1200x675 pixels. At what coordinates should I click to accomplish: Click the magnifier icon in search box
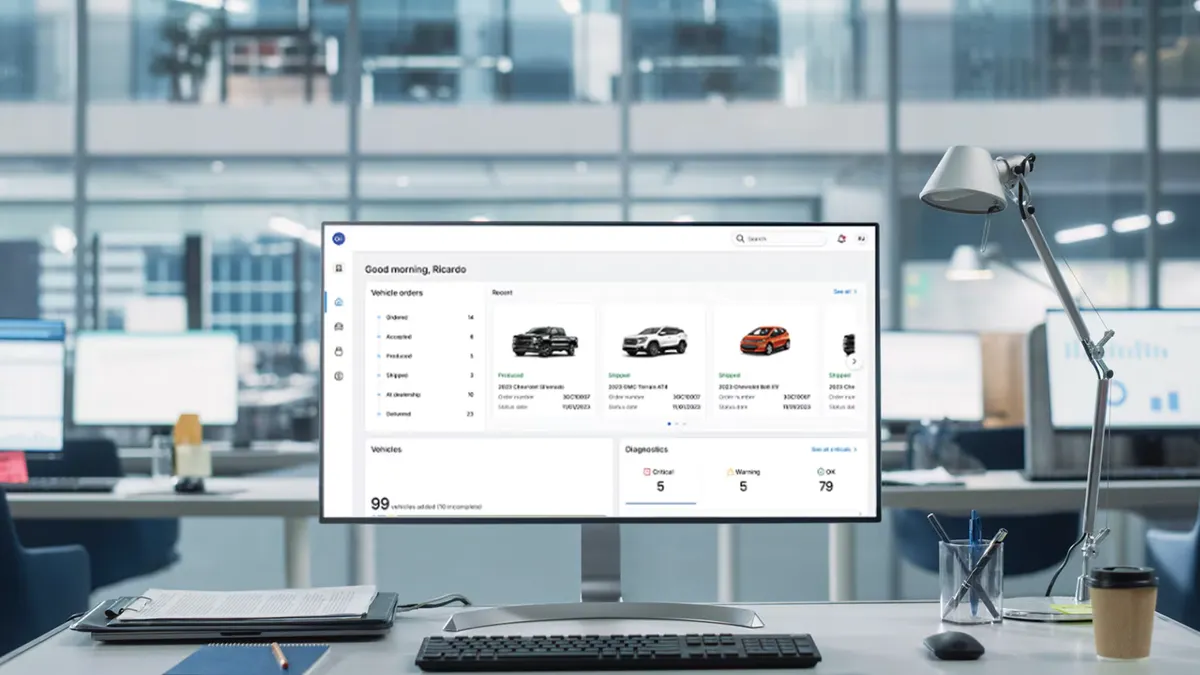[x=740, y=239]
